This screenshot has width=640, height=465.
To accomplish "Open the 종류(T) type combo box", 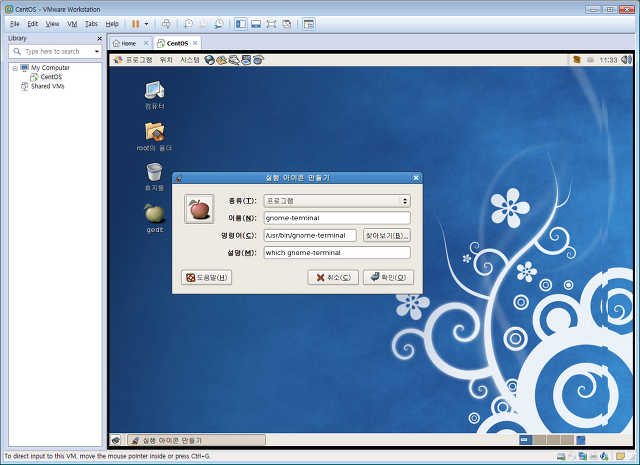I will 337,201.
